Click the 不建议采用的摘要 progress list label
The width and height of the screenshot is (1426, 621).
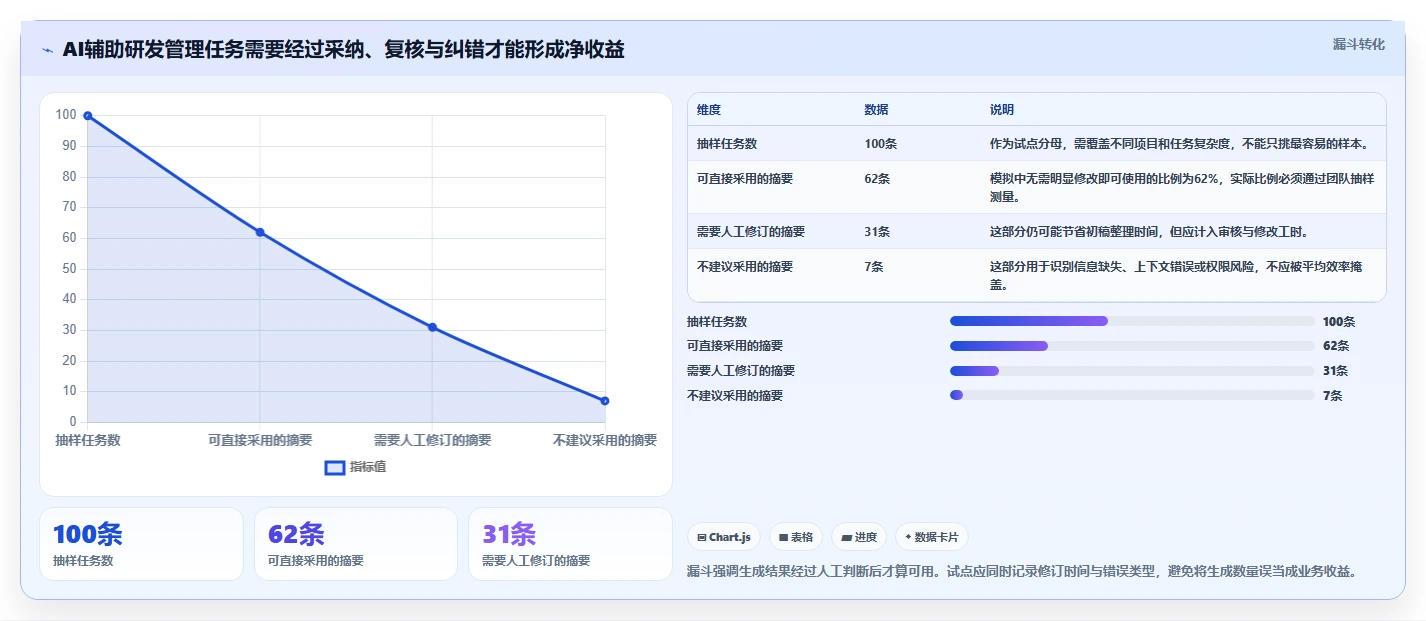pos(735,396)
